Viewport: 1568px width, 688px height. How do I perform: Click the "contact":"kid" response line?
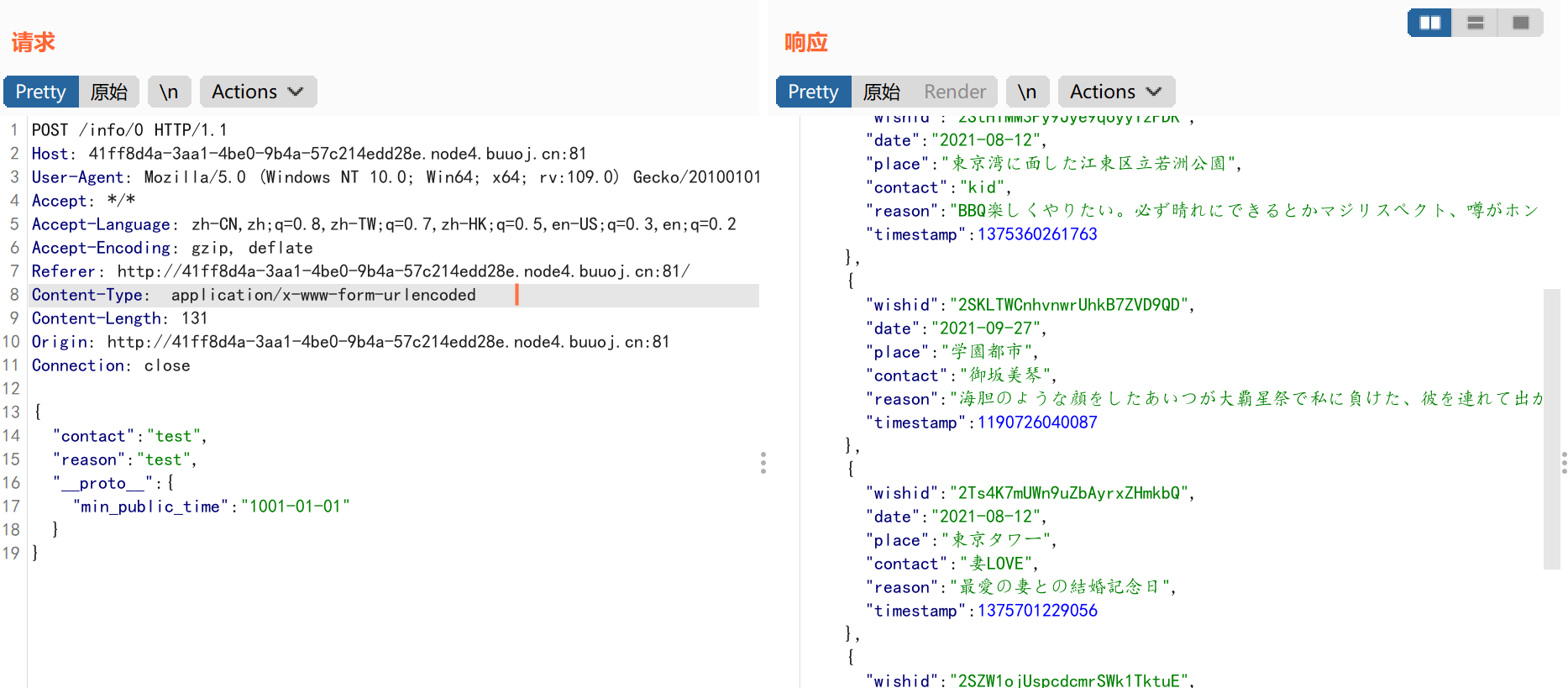939,187
